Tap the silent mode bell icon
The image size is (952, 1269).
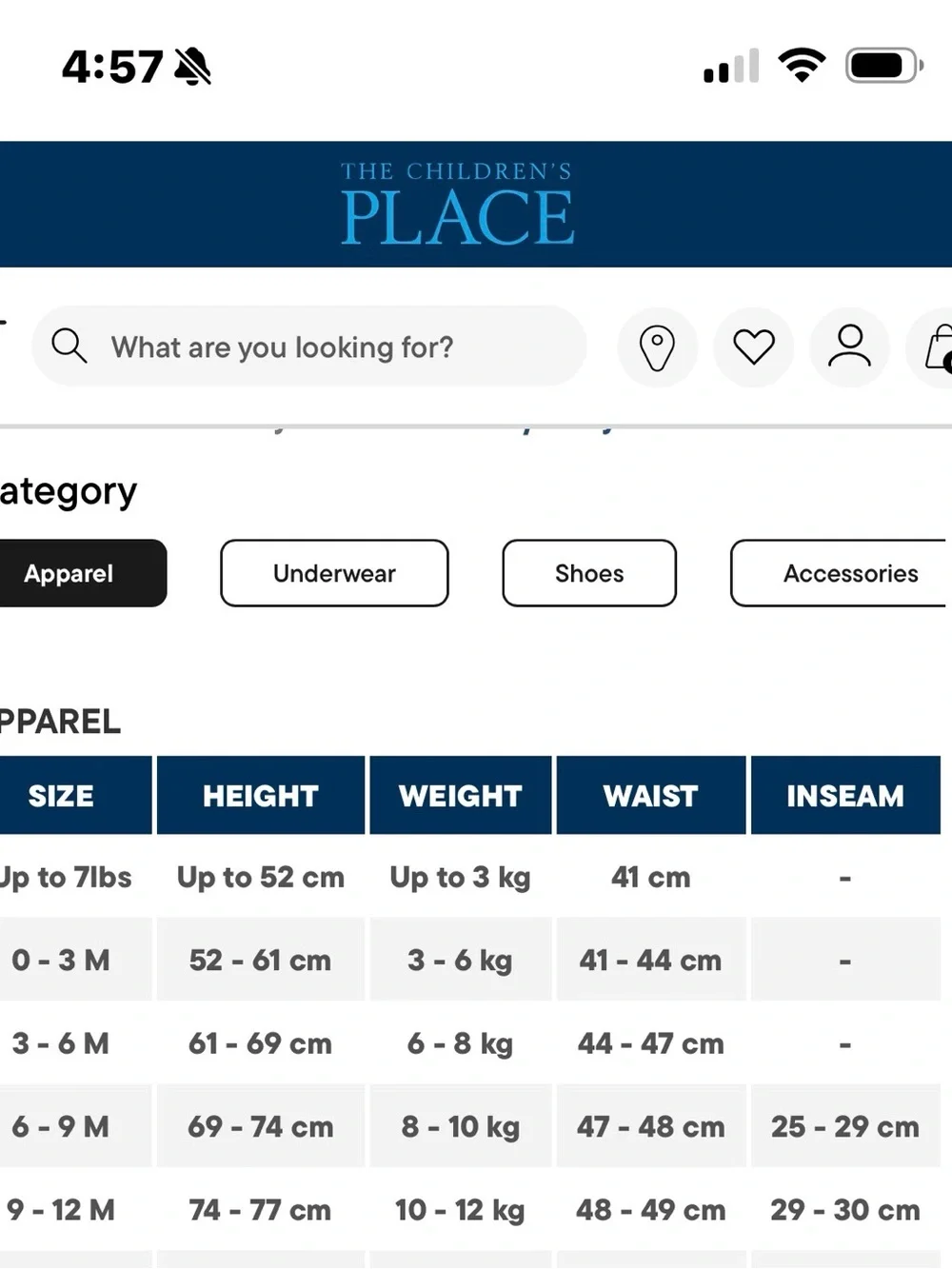click(x=192, y=67)
